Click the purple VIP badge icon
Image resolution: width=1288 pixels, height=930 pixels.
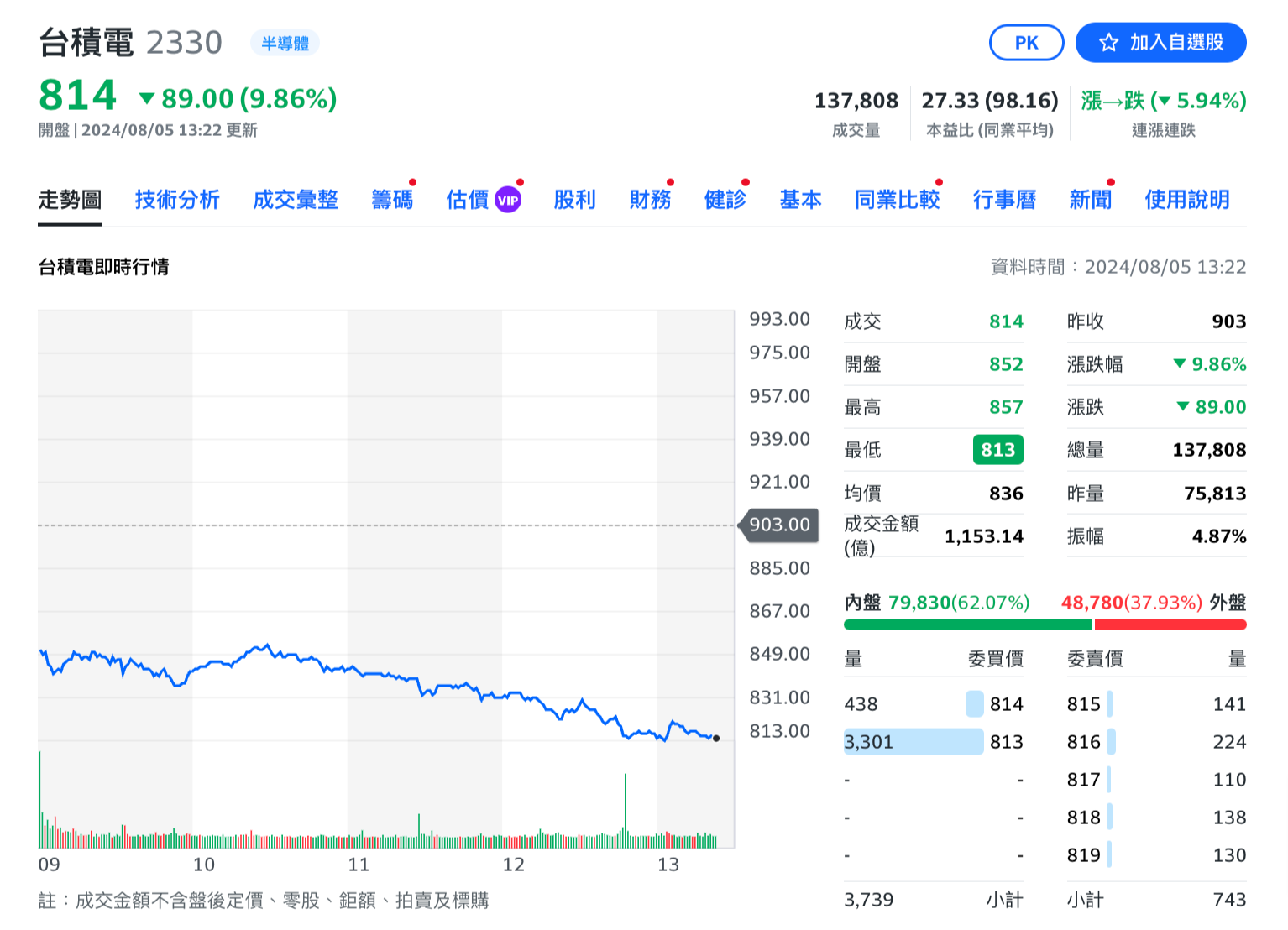(x=508, y=200)
